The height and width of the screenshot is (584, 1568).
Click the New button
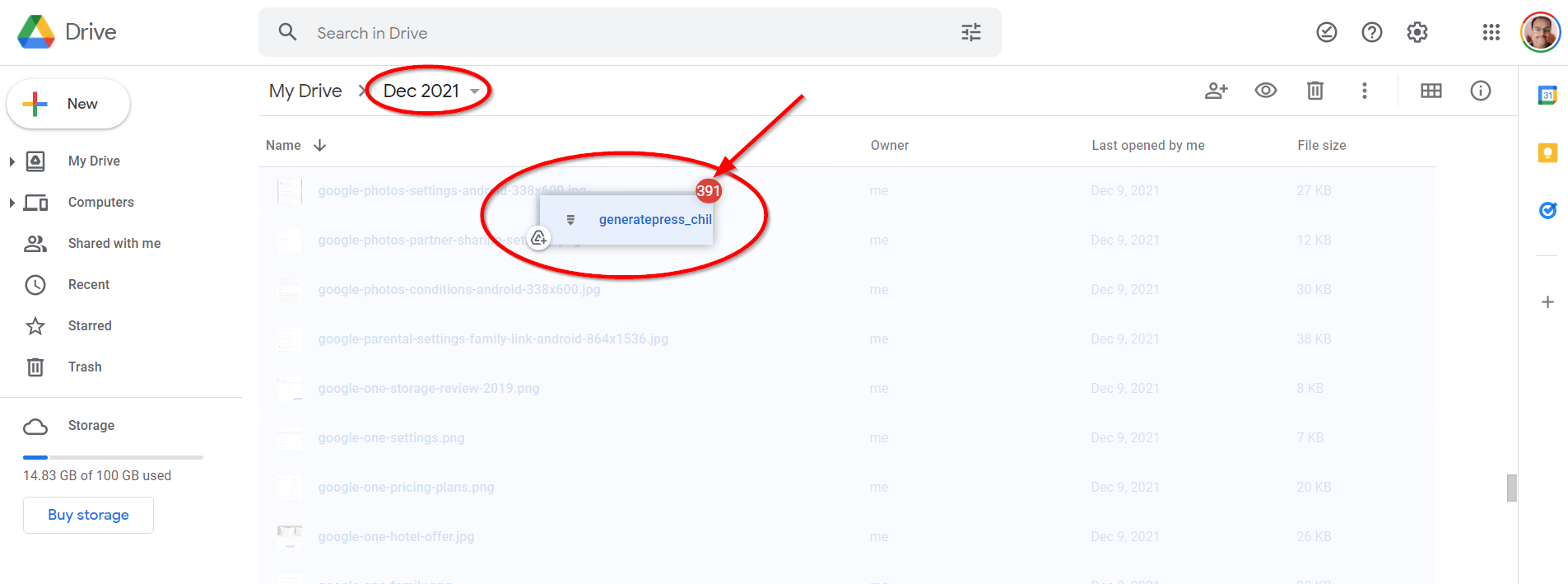pyautogui.click(x=68, y=104)
